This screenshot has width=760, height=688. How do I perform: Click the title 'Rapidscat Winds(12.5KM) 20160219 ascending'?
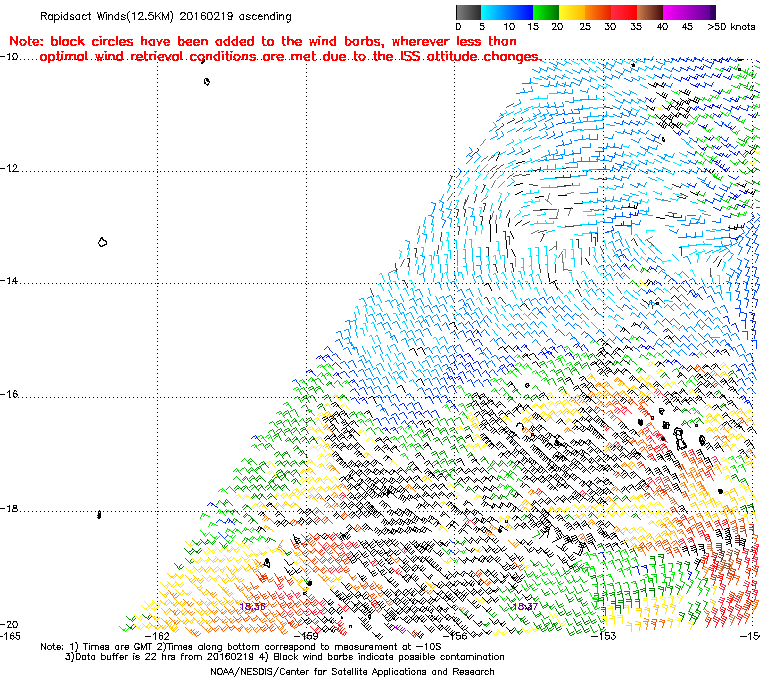point(166,16)
